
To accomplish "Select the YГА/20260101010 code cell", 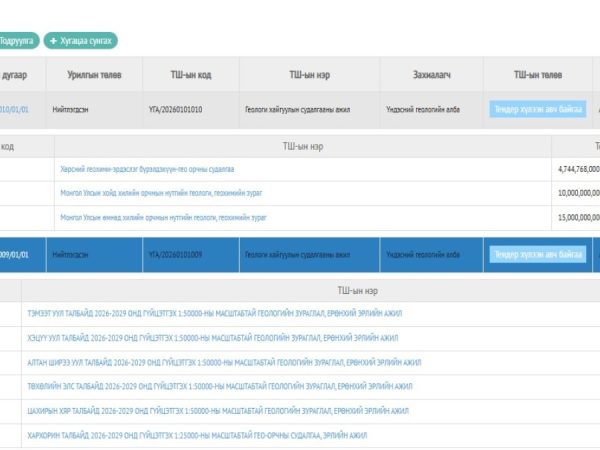I will (x=175, y=109).
